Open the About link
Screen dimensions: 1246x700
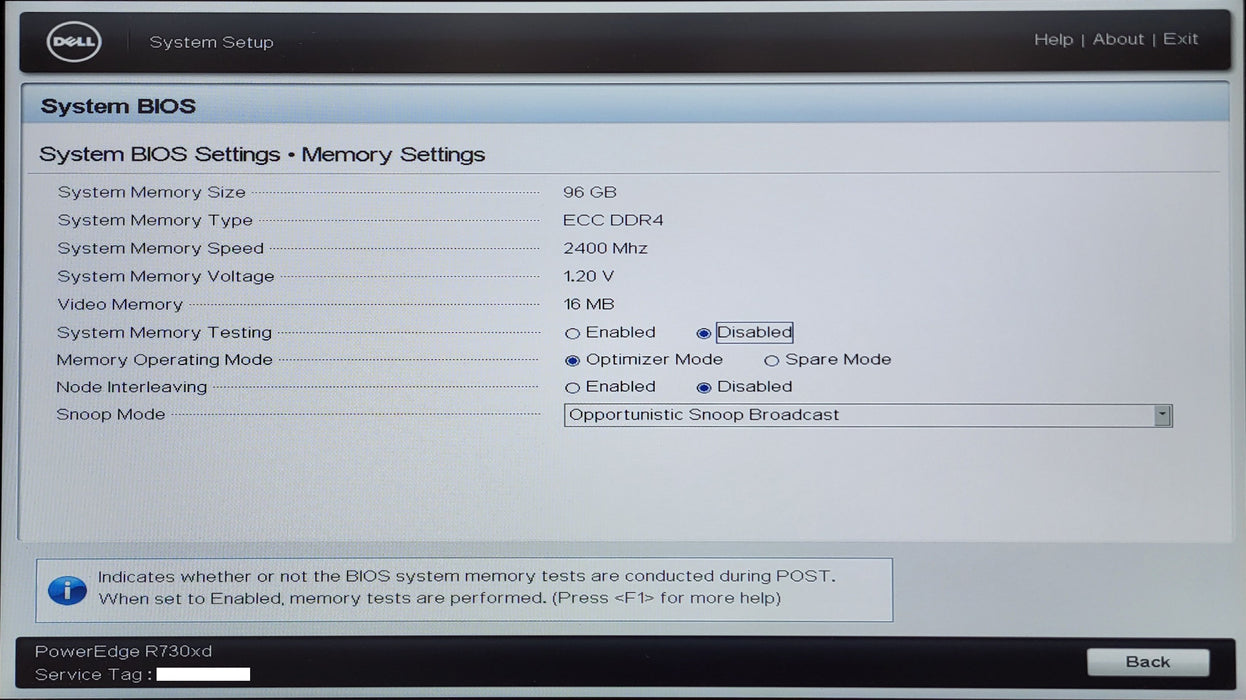click(x=1118, y=39)
